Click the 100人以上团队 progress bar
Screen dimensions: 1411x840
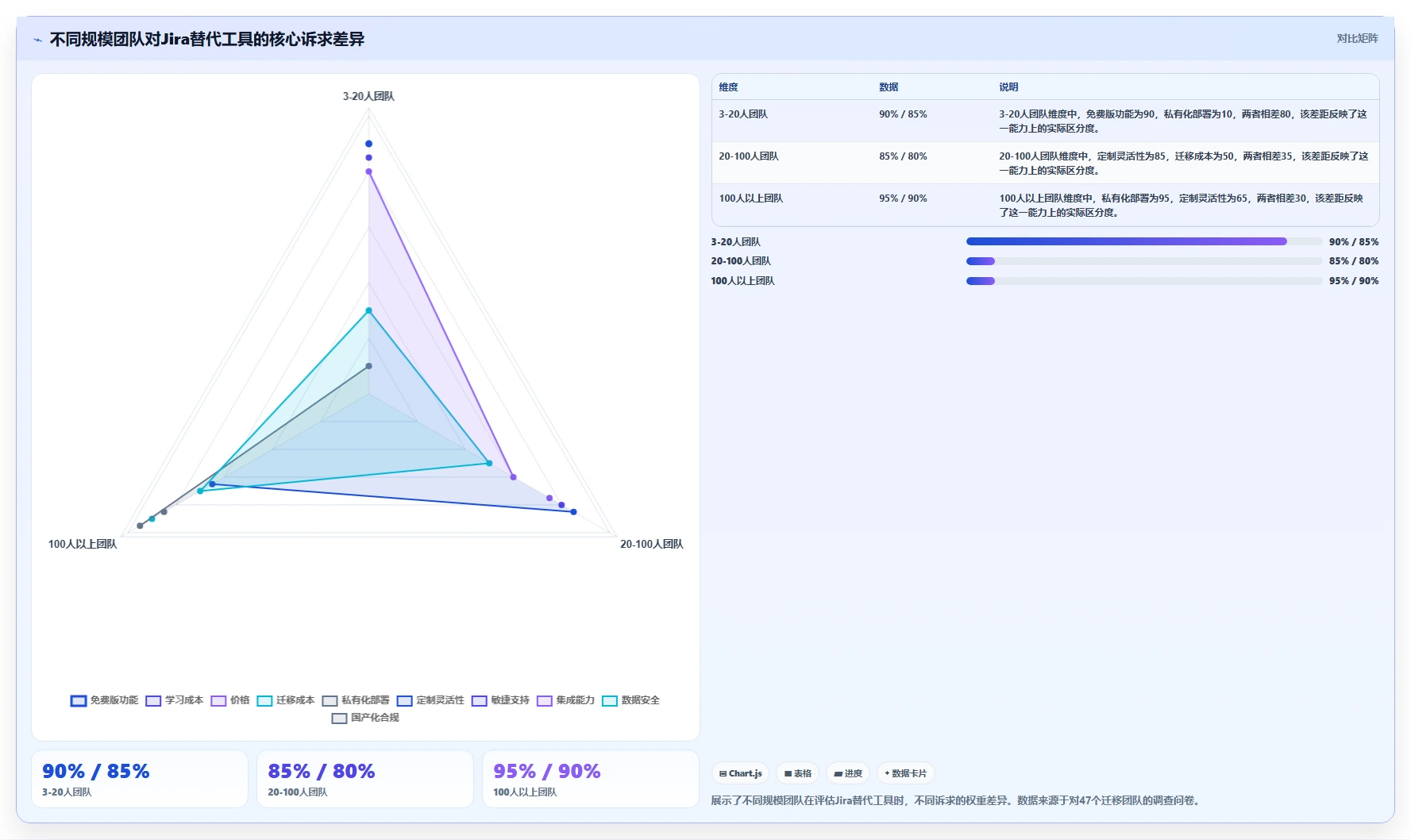(1143, 281)
